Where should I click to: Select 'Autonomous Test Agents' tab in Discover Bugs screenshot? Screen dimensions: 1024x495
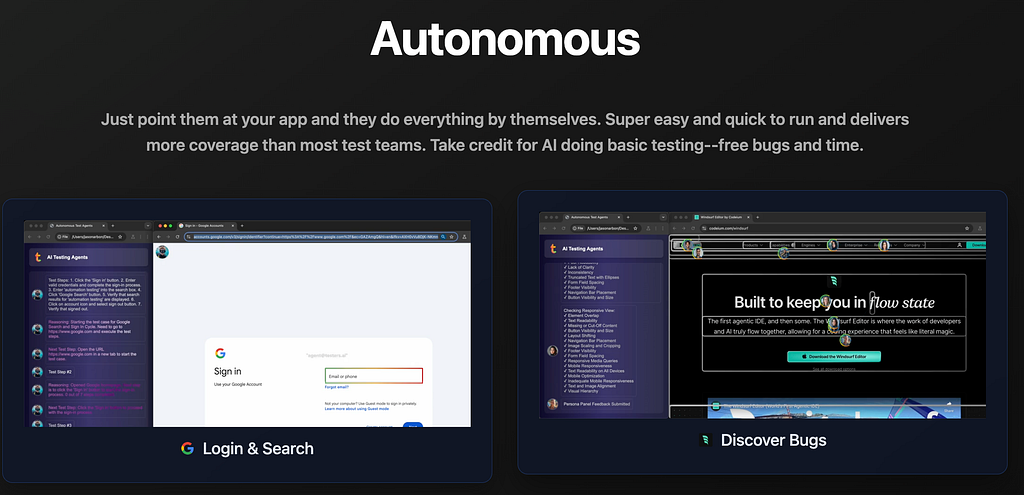pos(593,217)
